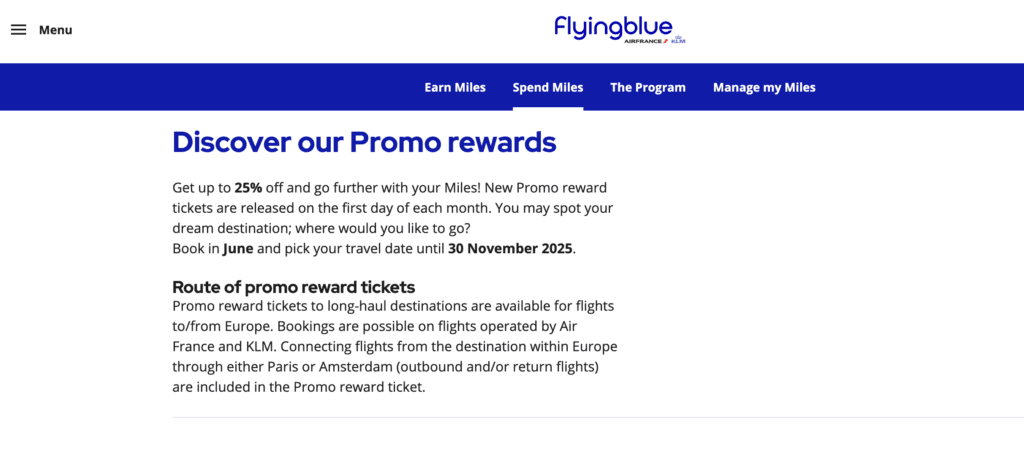Click the Route of promo reward tickets subheading
This screenshot has width=1024, height=450.
point(294,287)
